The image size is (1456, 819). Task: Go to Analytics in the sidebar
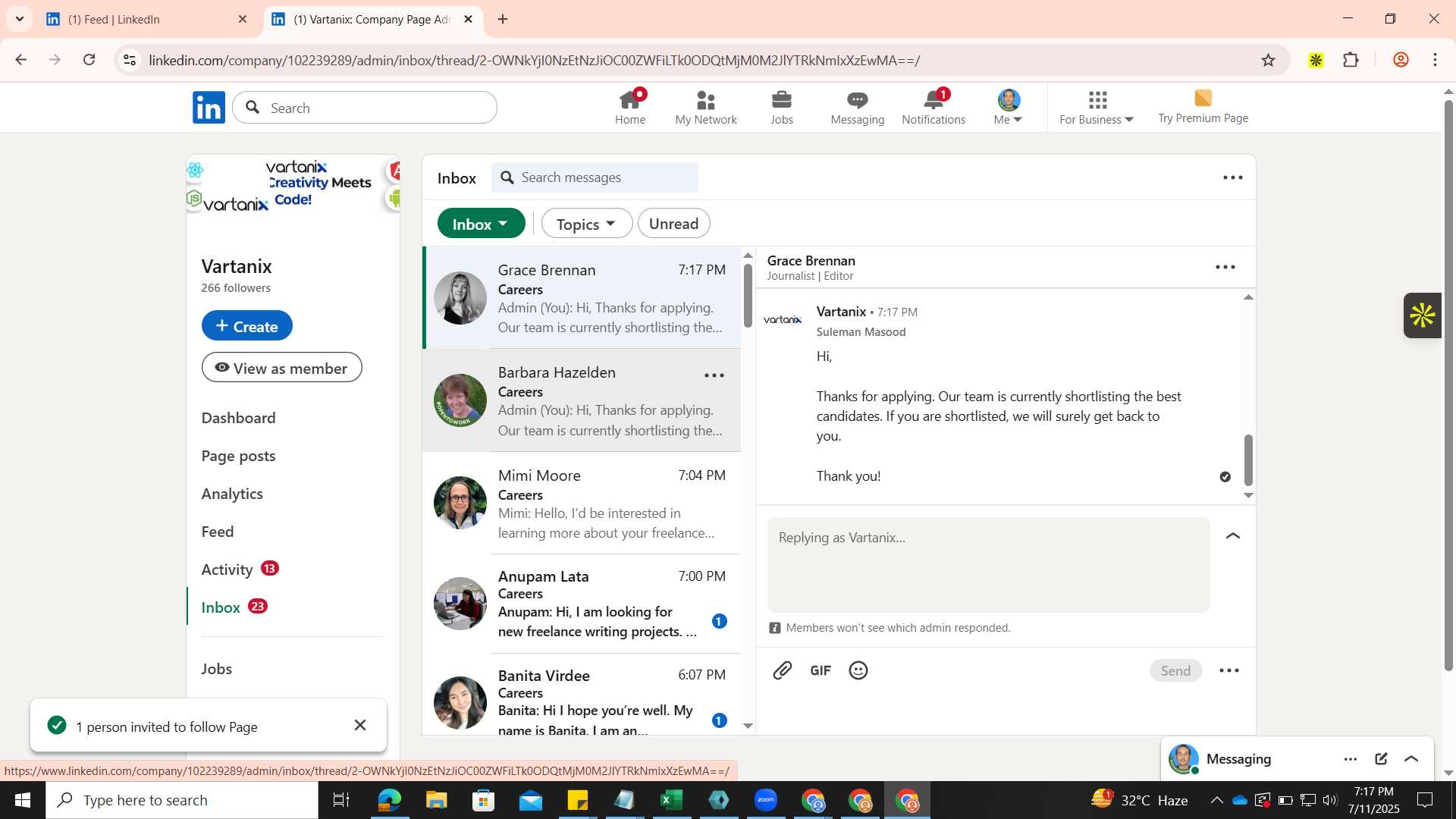point(232,494)
